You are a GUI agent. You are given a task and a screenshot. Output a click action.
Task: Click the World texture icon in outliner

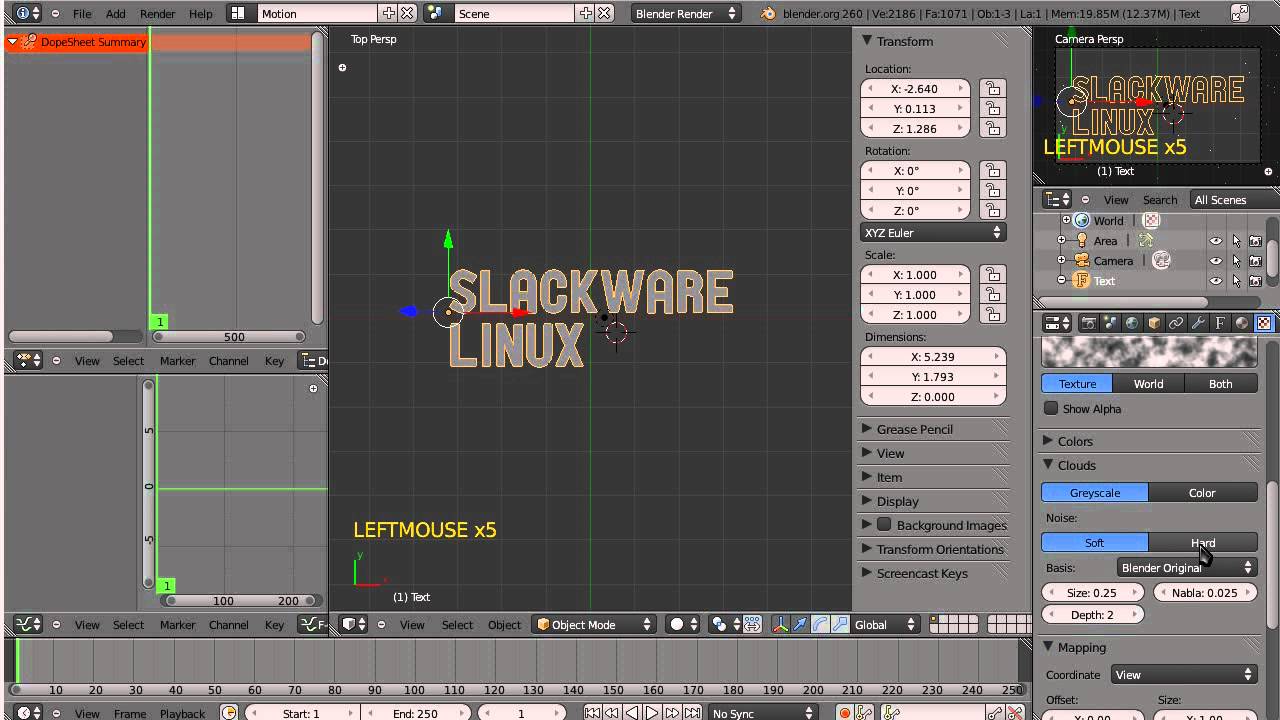point(1151,220)
